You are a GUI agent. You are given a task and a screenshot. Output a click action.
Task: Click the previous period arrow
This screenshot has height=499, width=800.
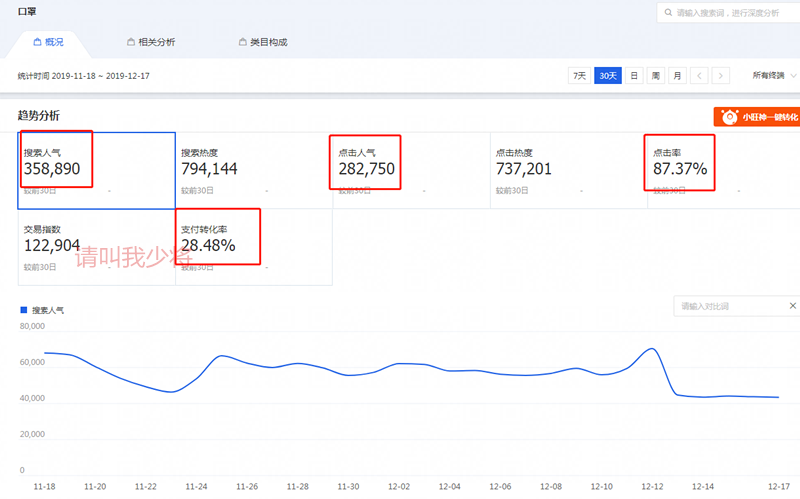[700, 76]
